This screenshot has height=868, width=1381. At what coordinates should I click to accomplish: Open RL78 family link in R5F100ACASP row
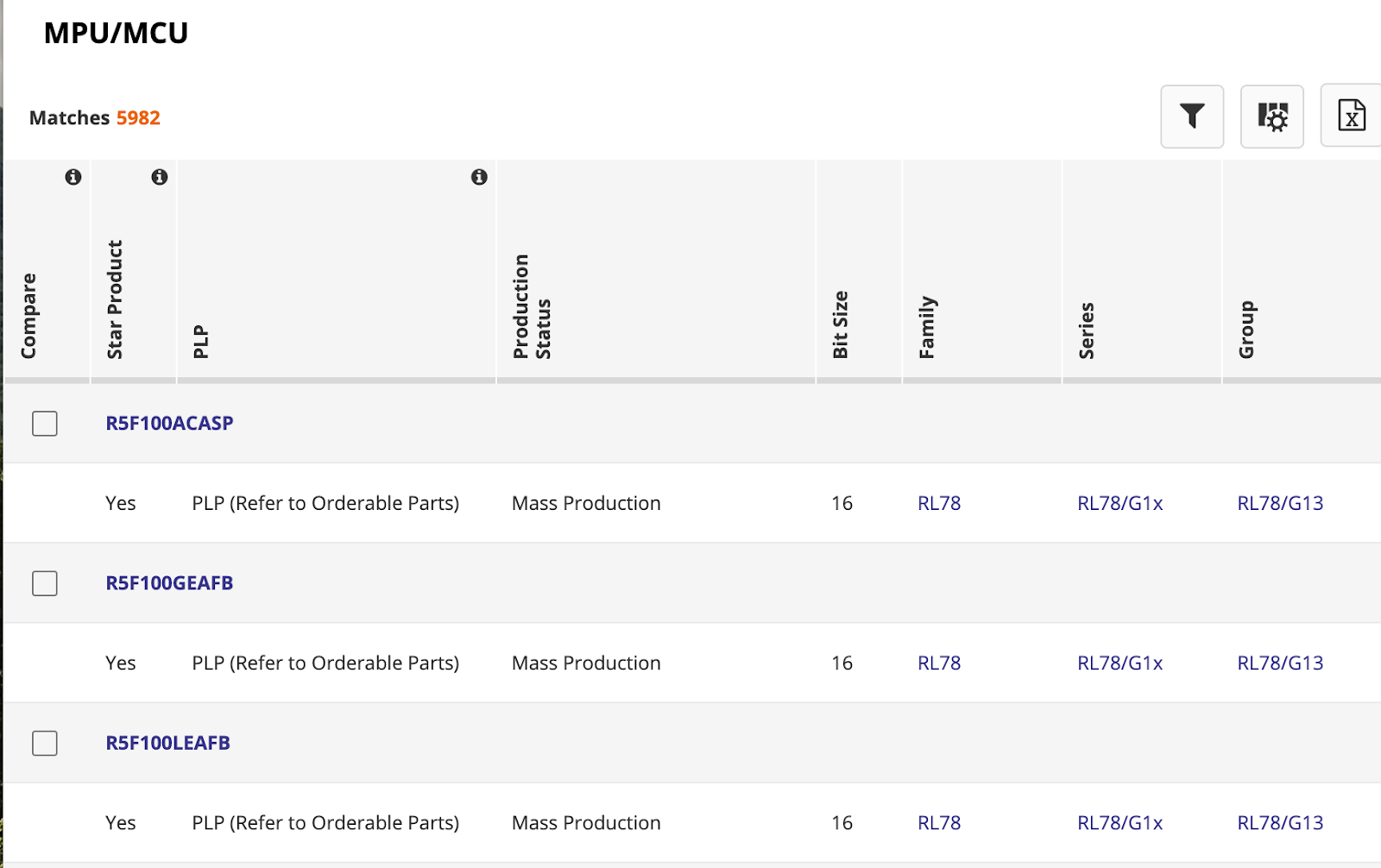coord(939,503)
